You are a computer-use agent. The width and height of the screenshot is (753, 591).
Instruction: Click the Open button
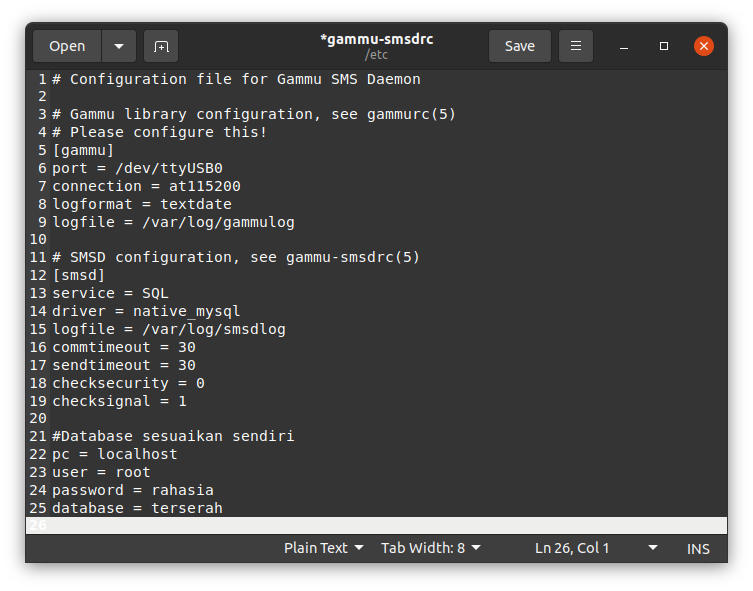[67, 46]
